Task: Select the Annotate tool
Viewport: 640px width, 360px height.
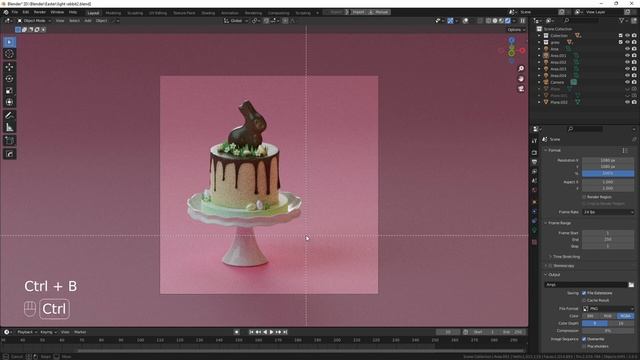Action: click(9, 116)
